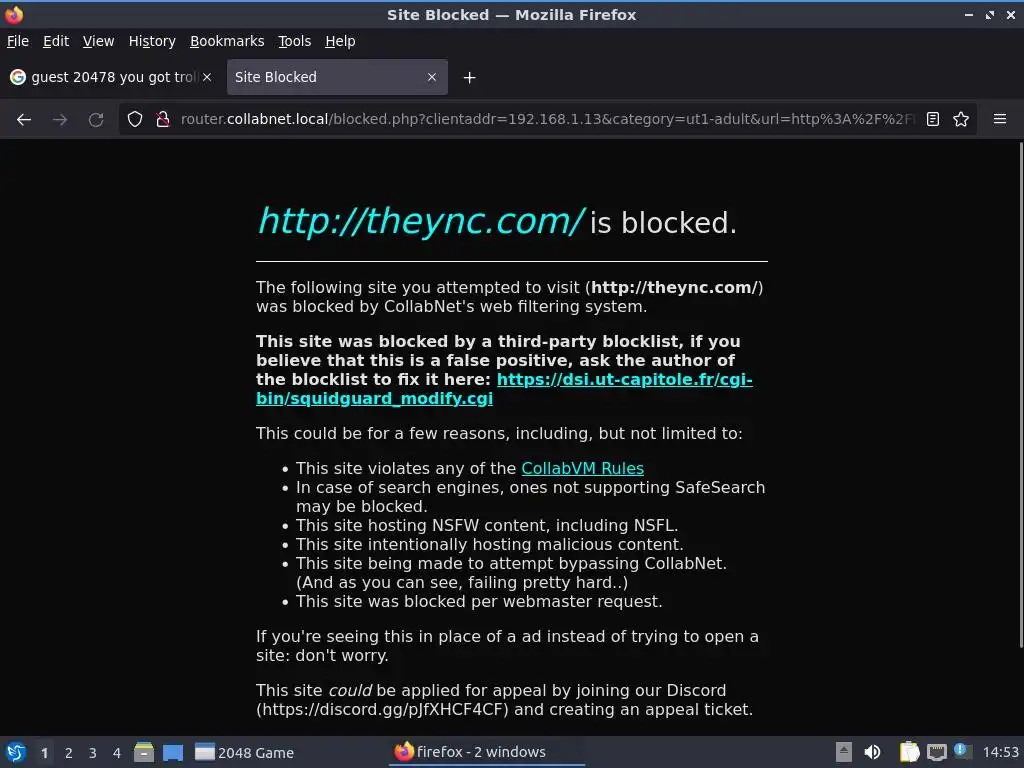Click the update notifier tray icon

[x=962, y=751]
